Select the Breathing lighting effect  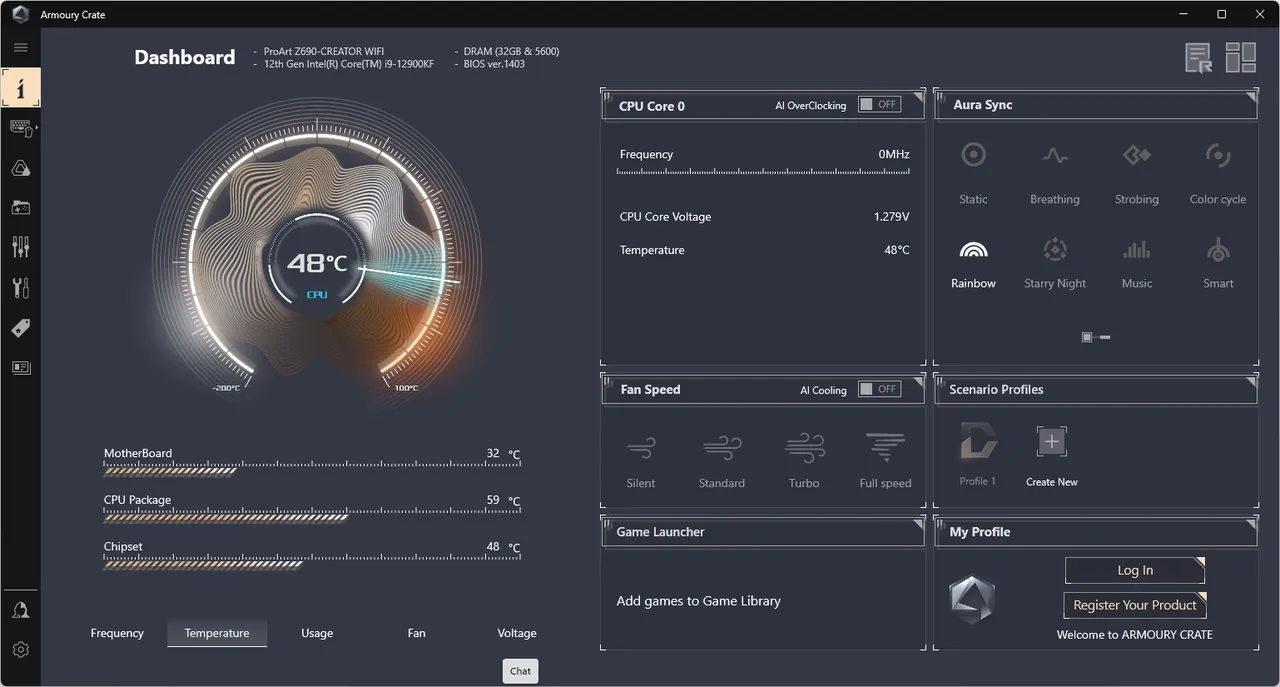tap(1055, 171)
